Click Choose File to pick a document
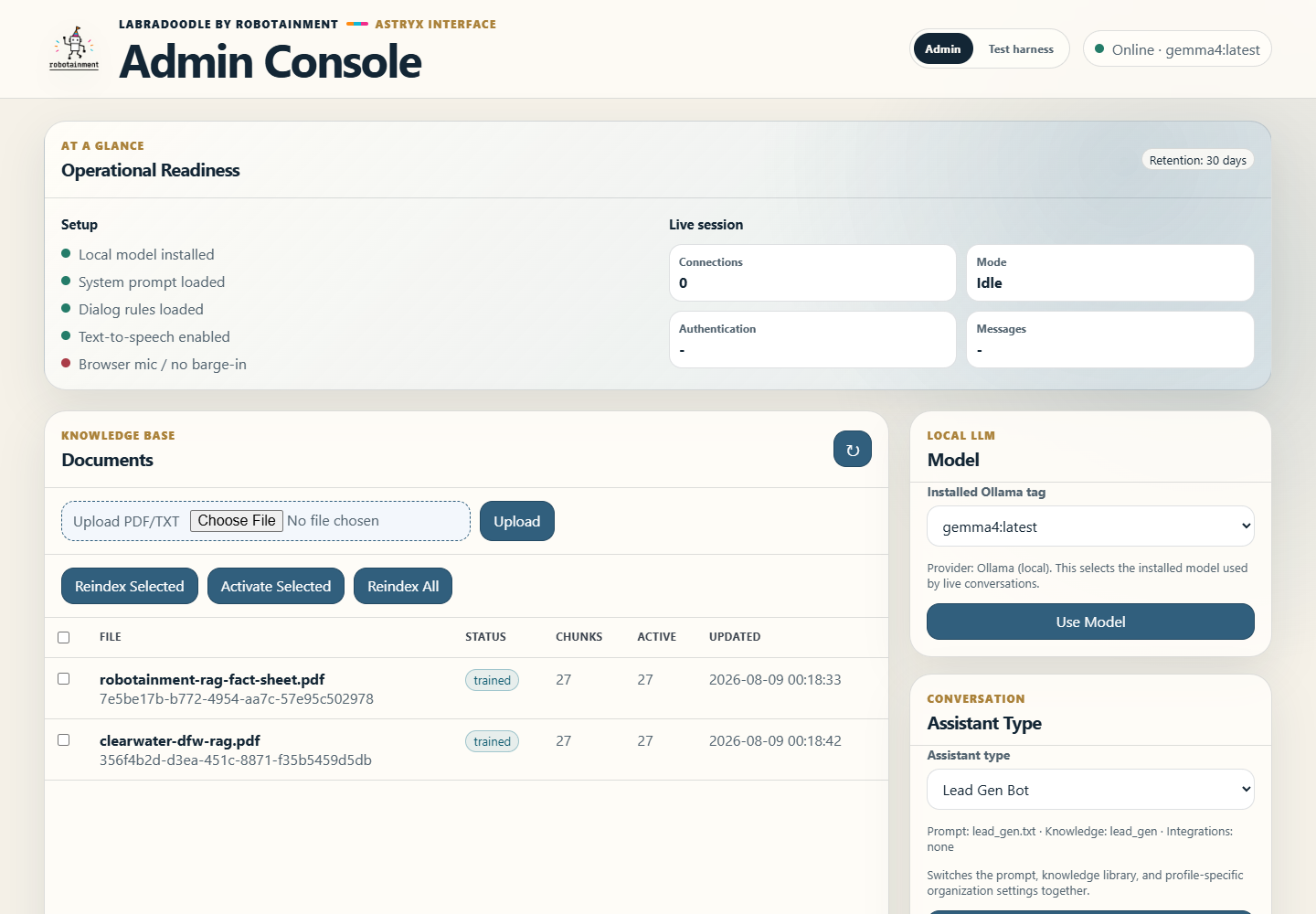Screen dimensions: 1316x914 pyautogui.click(x=237, y=521)
